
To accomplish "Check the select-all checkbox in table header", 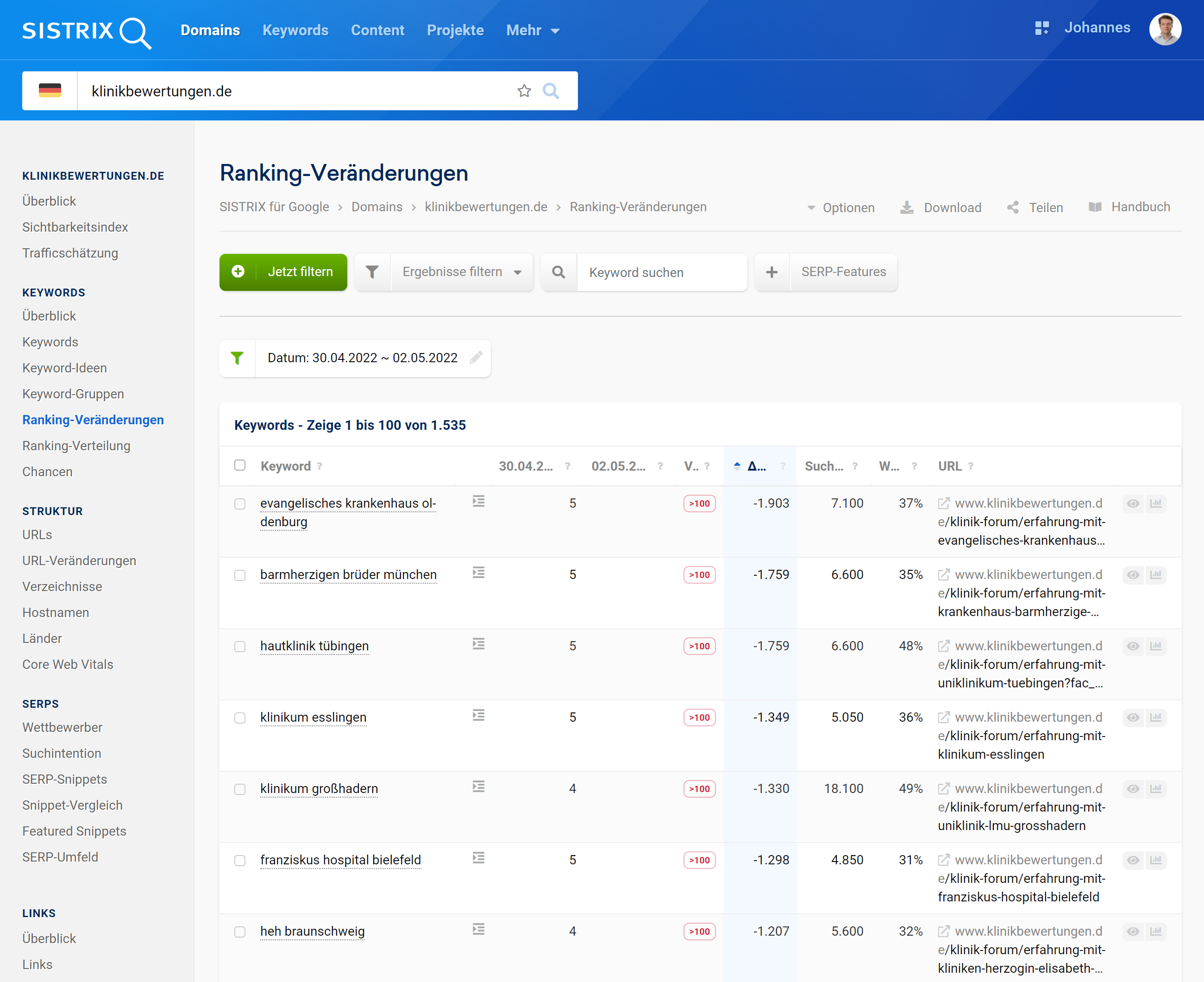I will [x=240, y=465].
